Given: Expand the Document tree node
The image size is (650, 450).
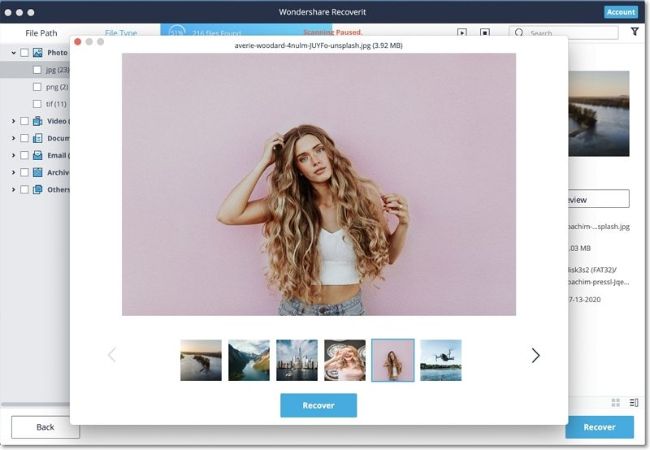Looking at the screenshot, I should click(x=13, y=138).
